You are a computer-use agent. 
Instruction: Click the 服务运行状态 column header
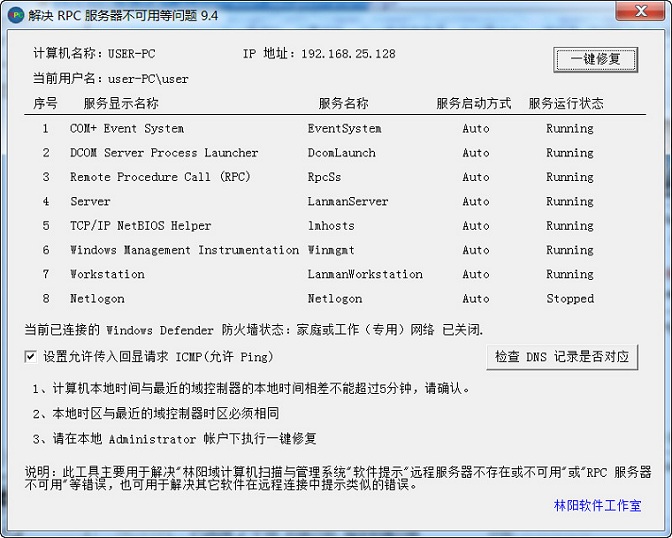click(x=566, y=103)
